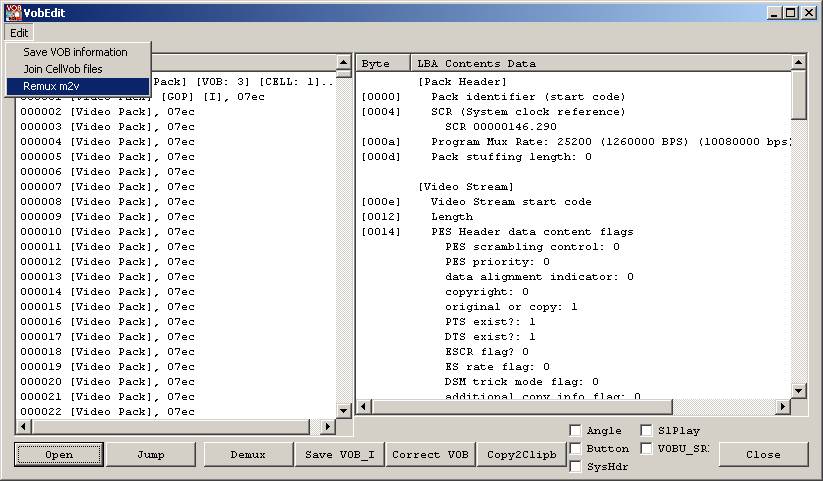
Task: Select pack row 000019 [Video Pack]
Action: [x=108, y=367]
